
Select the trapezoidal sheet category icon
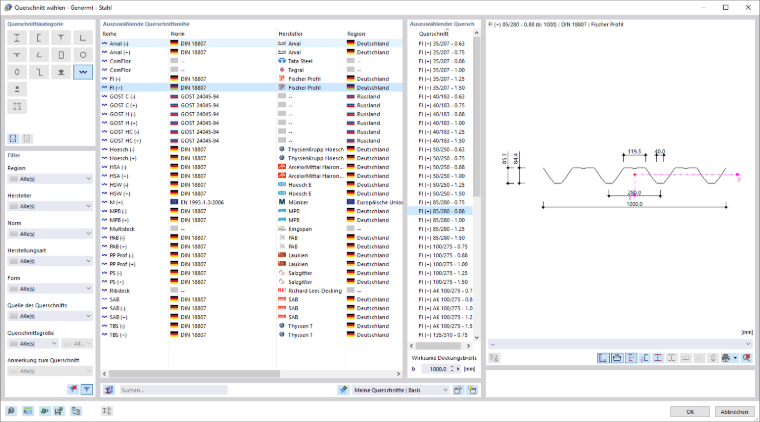tap(83, 72)
